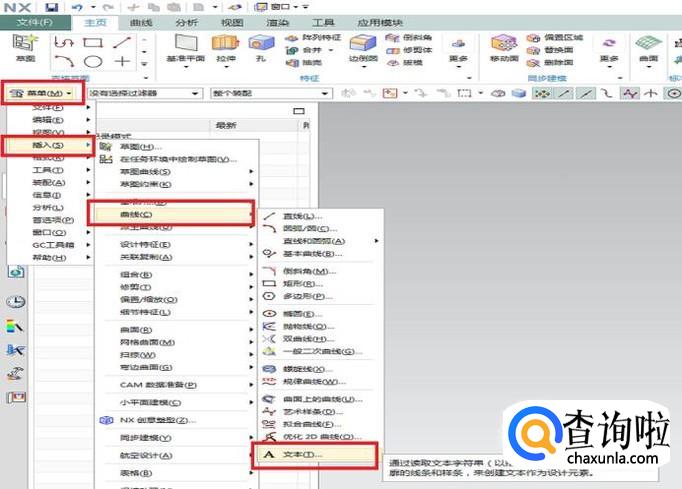Select the Rectangle sketch tool in ribbon

(x=93, y=42)
